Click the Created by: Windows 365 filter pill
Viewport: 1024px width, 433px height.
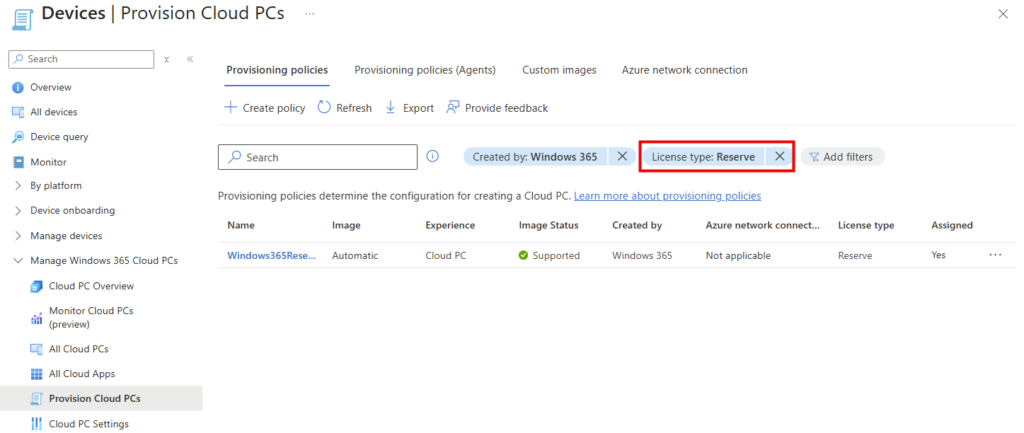535,157
